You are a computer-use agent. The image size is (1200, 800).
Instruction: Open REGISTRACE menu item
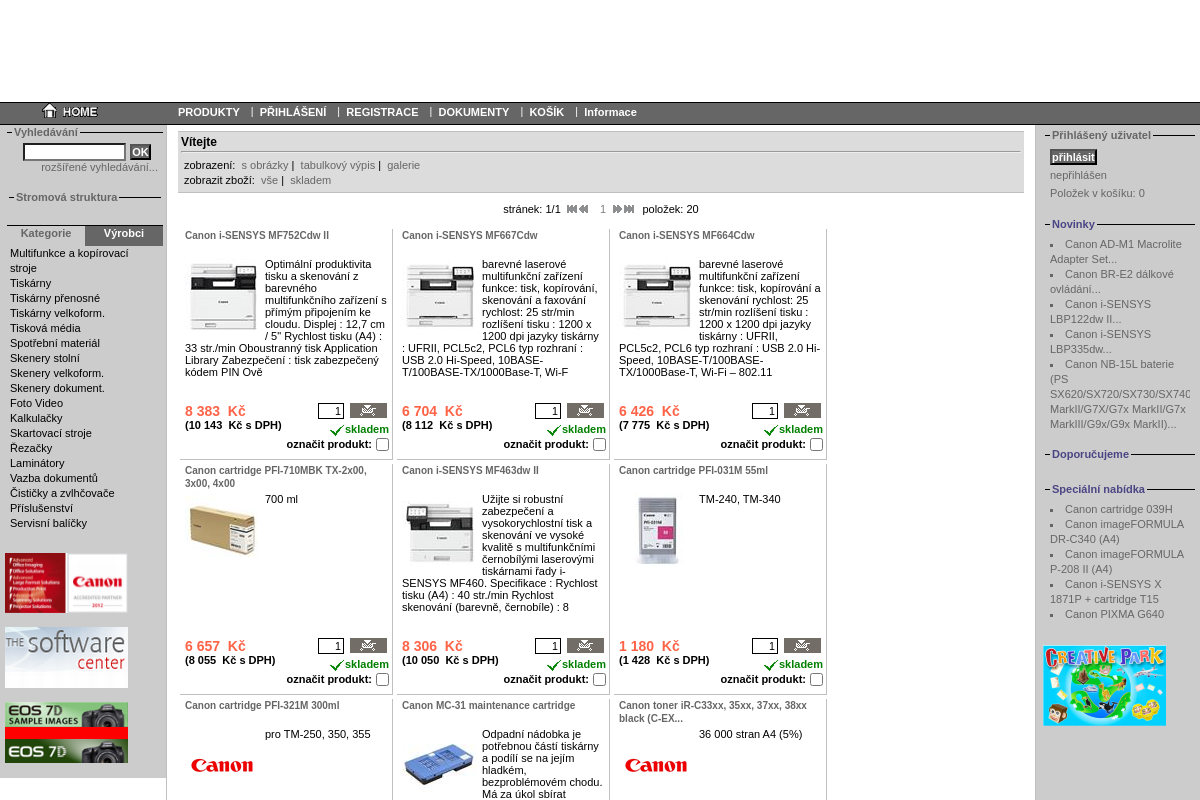(x=382, y=112)
